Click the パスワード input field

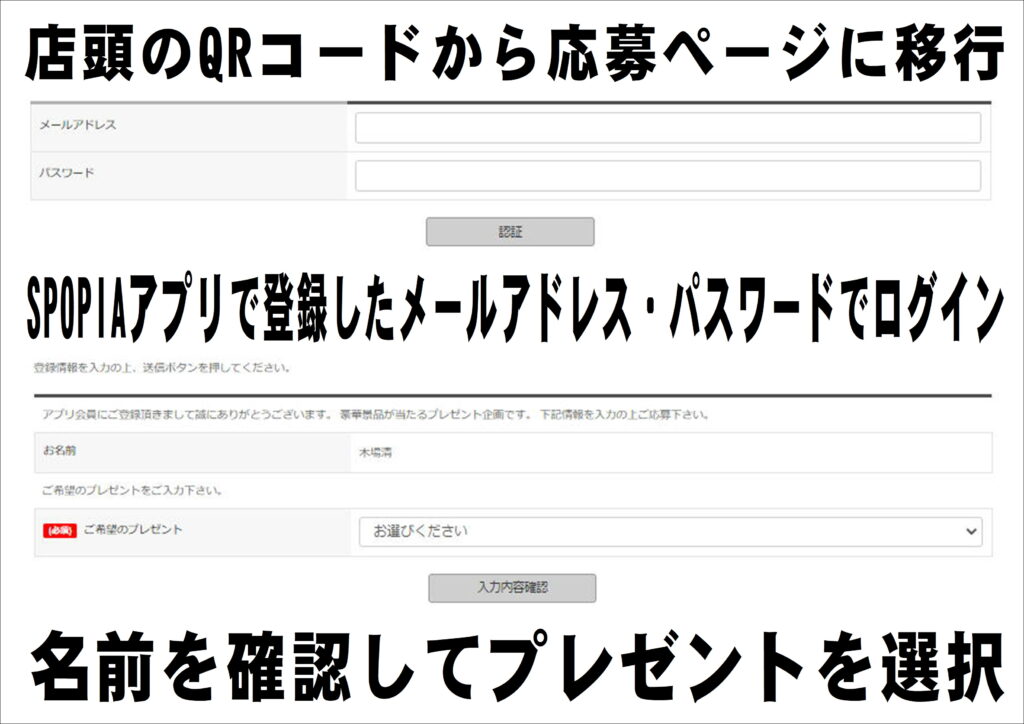point(667,176)
